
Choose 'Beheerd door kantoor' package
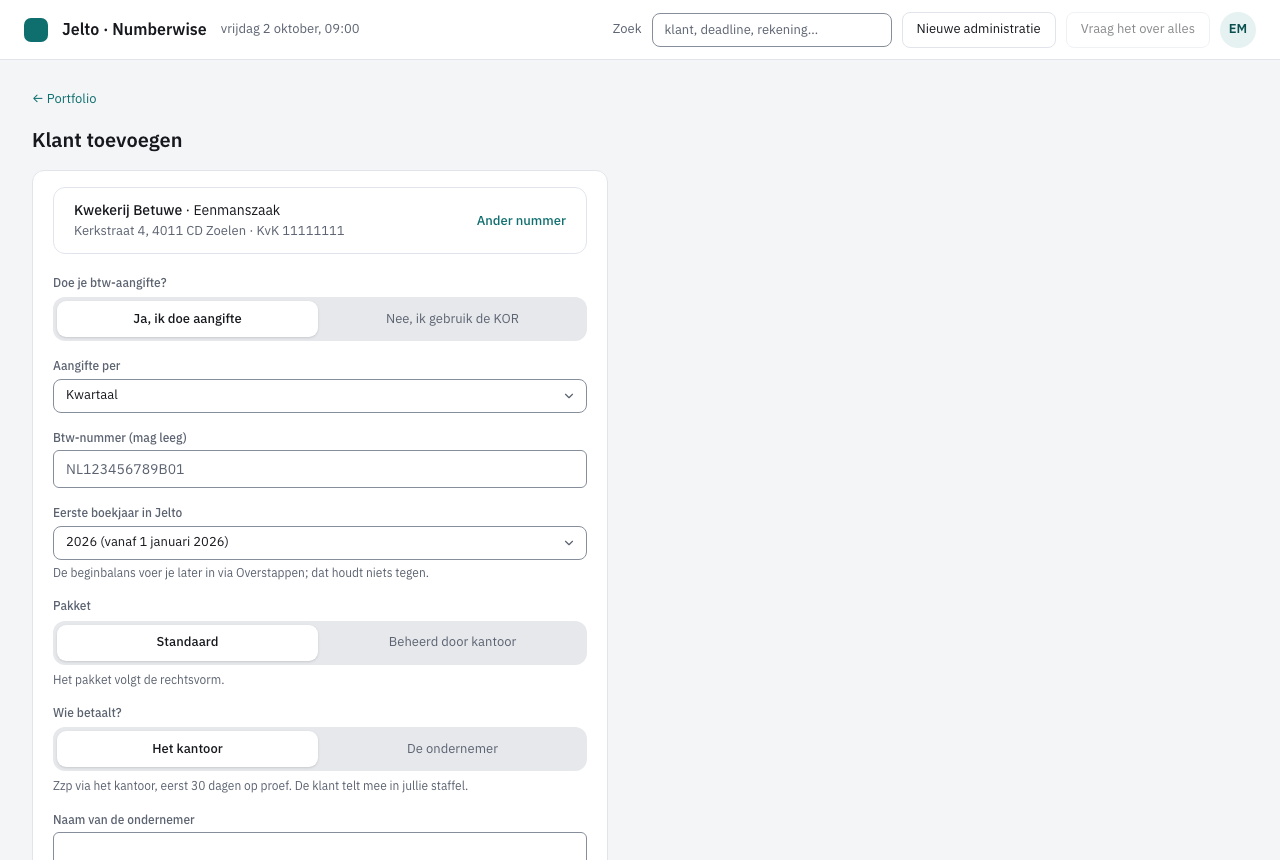click(452, 643)
